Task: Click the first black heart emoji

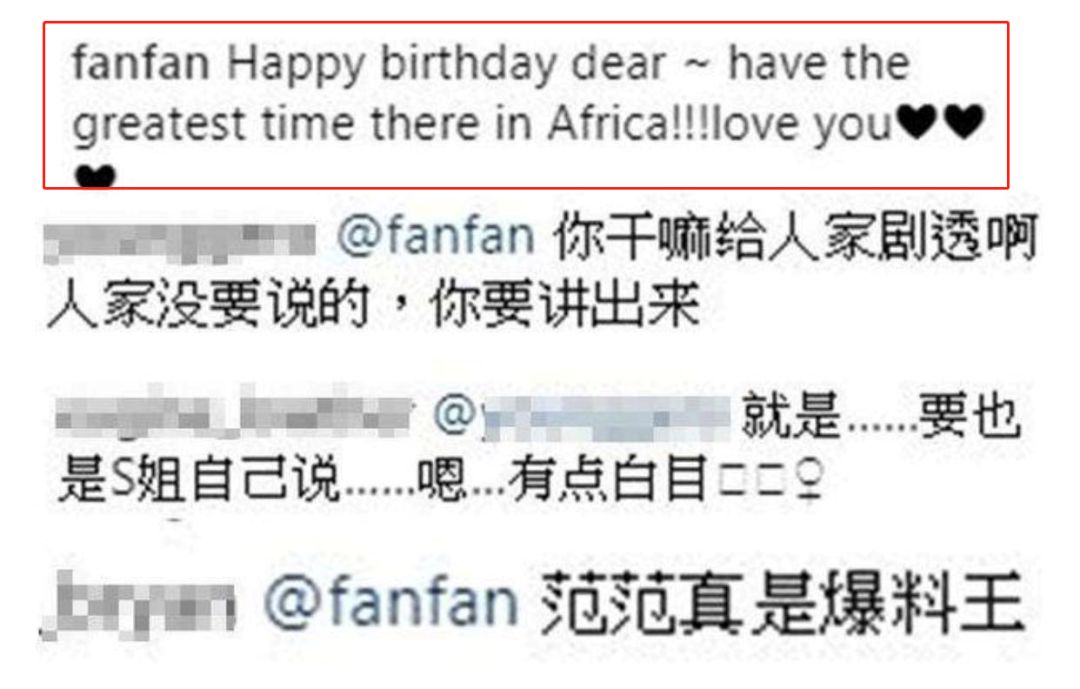Action: pyautogui.click(x=917, y=122)
